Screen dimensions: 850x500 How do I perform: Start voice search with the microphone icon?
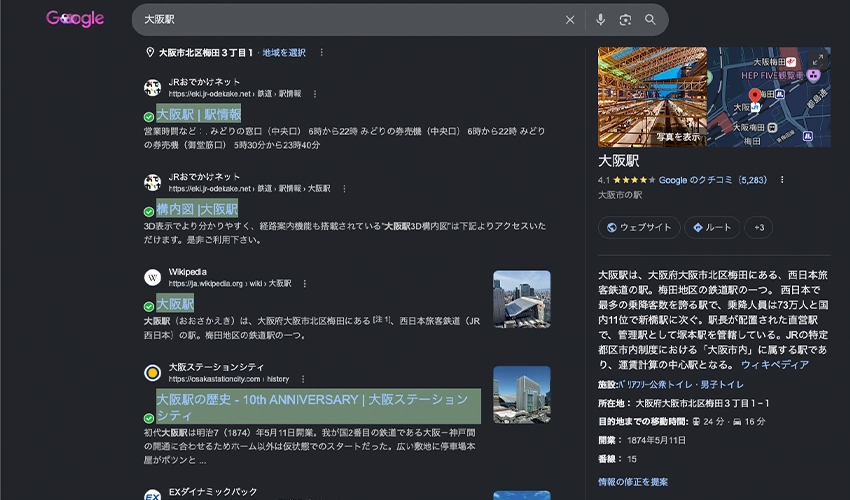(600, 20)
